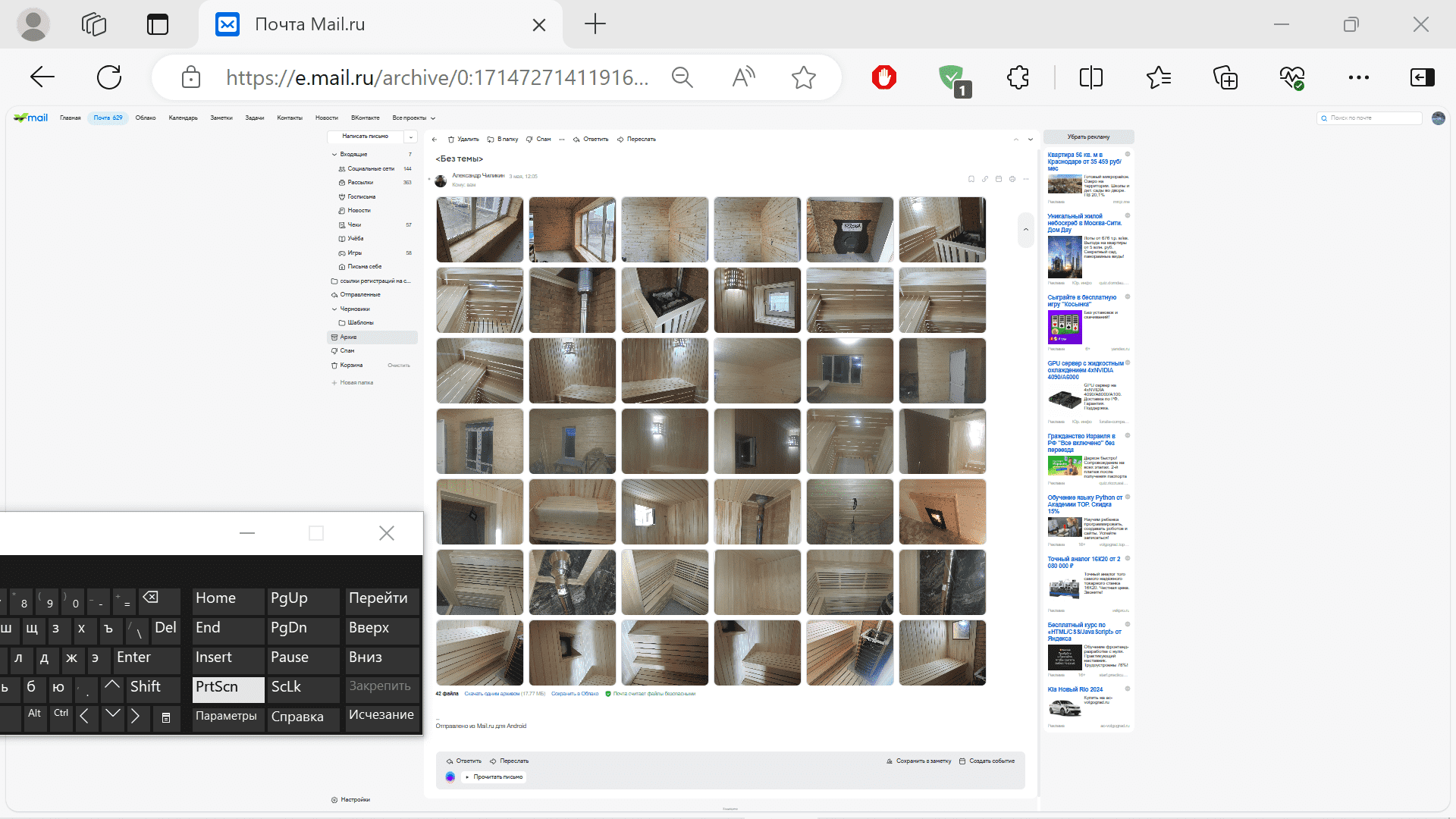Expand the Все проекты dropdown menu
Screen dimensions: 1456x819
coord(413,118)
